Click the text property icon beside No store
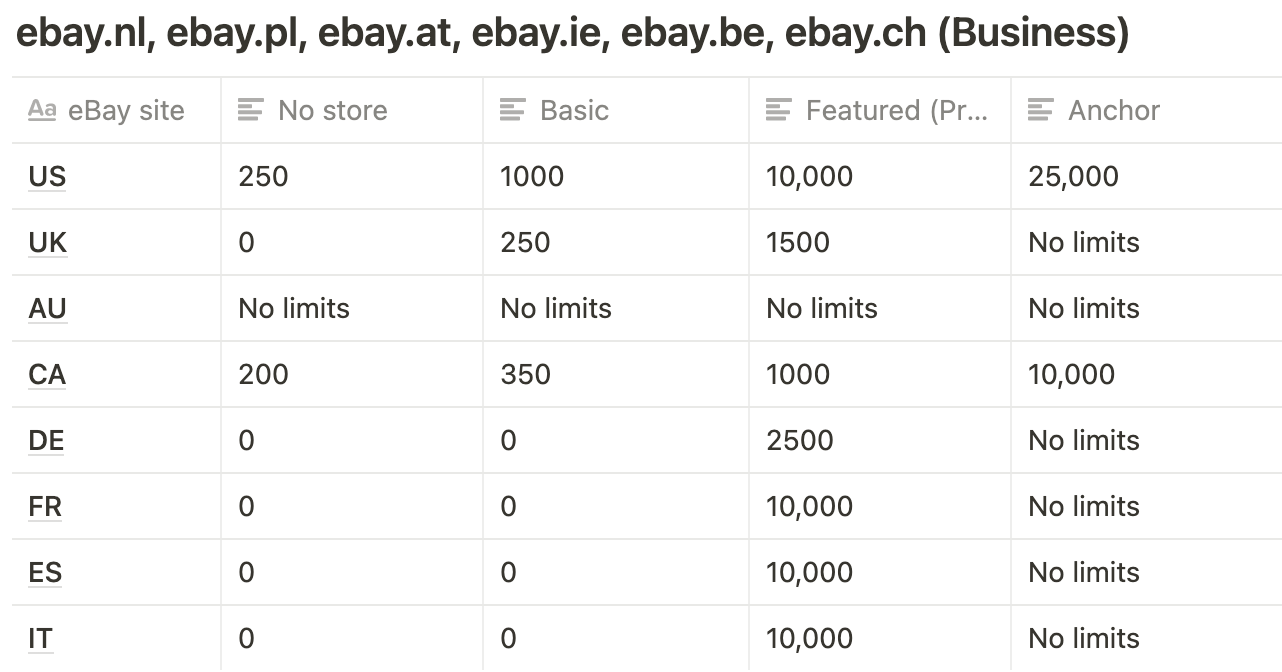The width and height of the screenshot is (1282, 672). [250, 109]
